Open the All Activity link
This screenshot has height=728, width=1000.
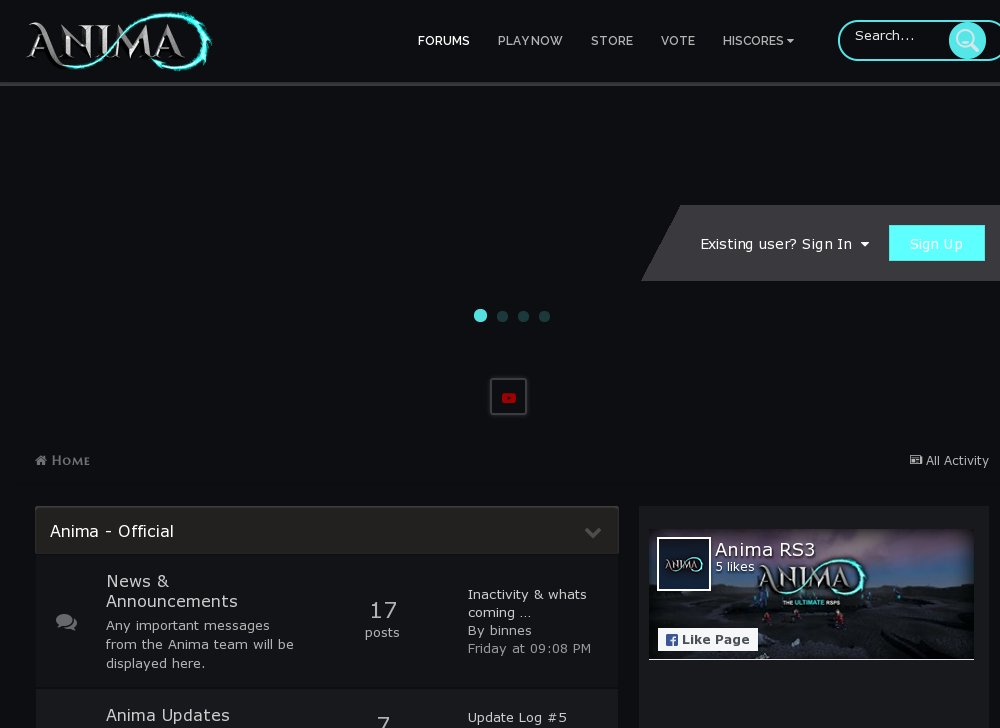point(949,460)
